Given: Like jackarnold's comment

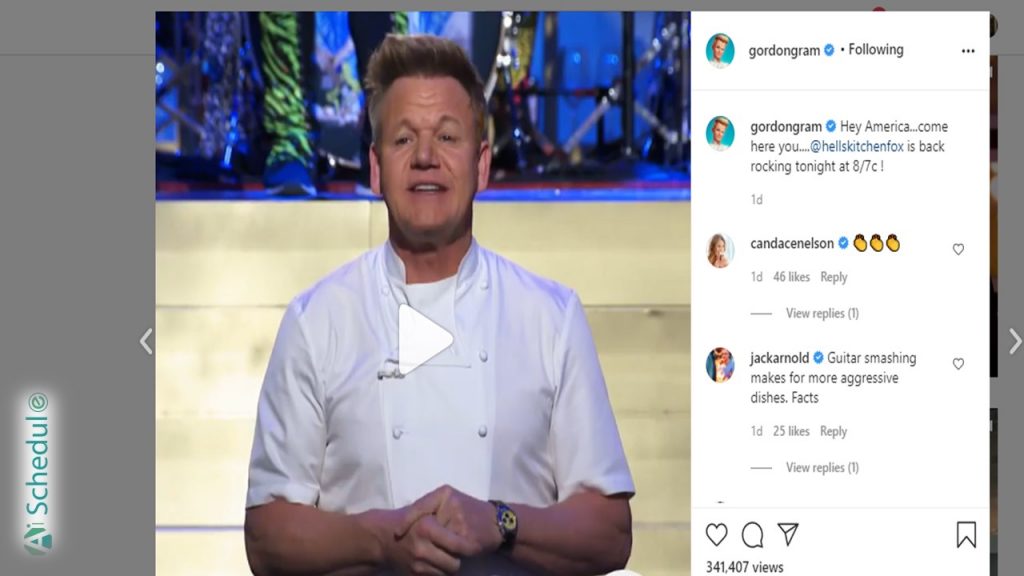Looking at the screenshot, I should point(958,364).
